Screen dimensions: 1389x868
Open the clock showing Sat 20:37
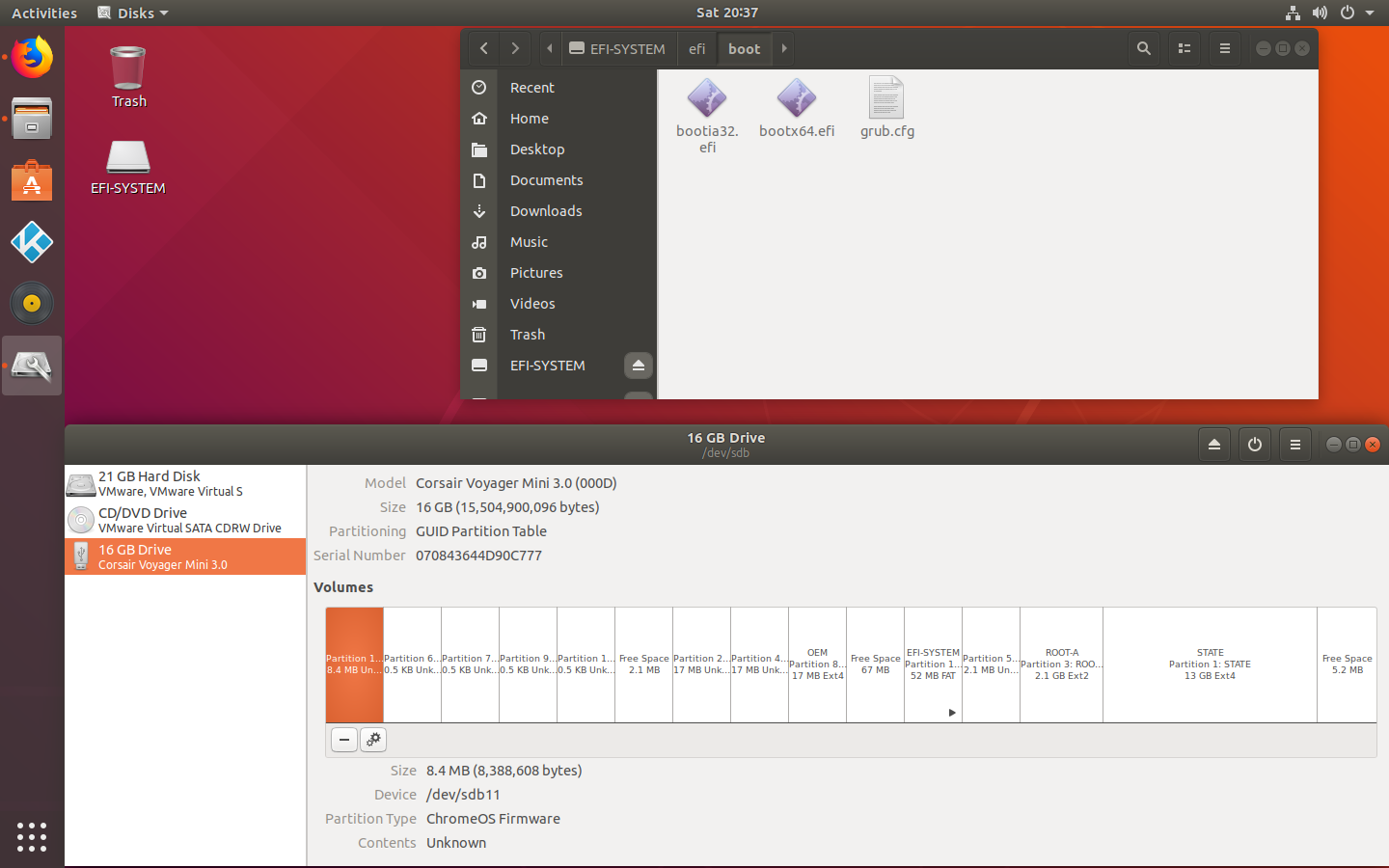[727, 13]
